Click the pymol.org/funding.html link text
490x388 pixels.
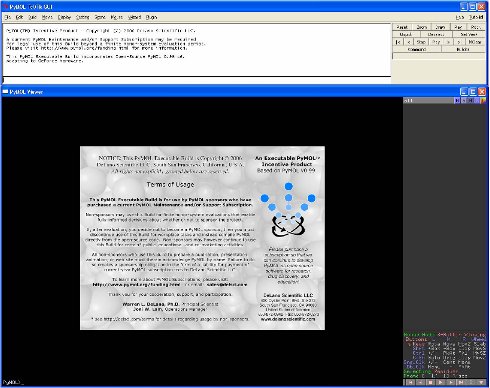[136, 285]
